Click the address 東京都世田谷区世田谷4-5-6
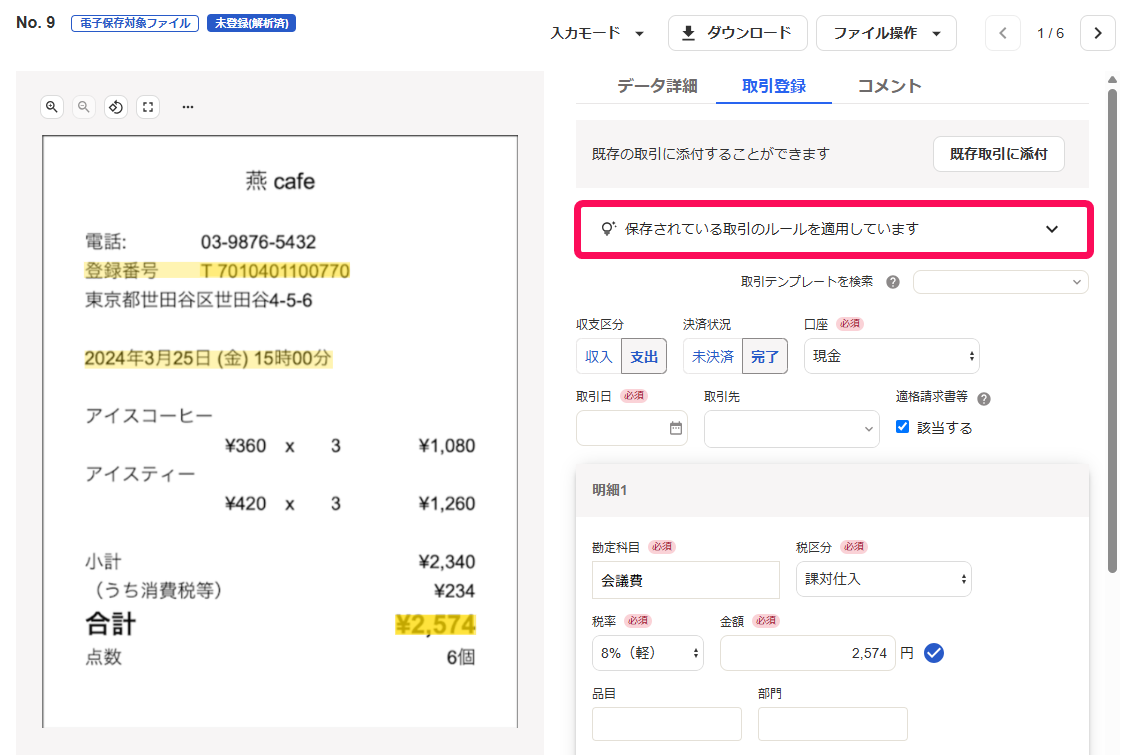The width and height of the screenshot is (1132, 755). click(x=199, y=300)
